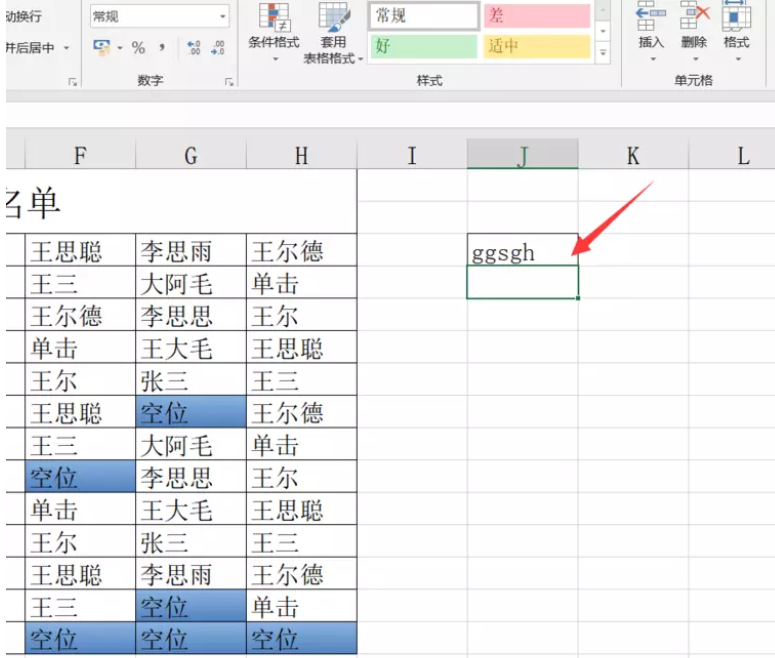Apply percent style format
775x658 pixels.
pyautogui.click(x=138, y=48)
